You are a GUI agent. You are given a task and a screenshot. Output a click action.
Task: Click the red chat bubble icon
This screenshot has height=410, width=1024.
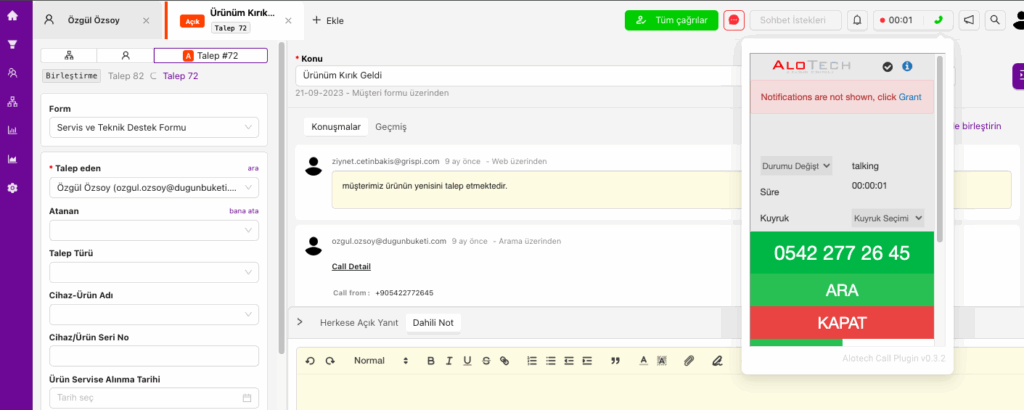pos(734,20)
